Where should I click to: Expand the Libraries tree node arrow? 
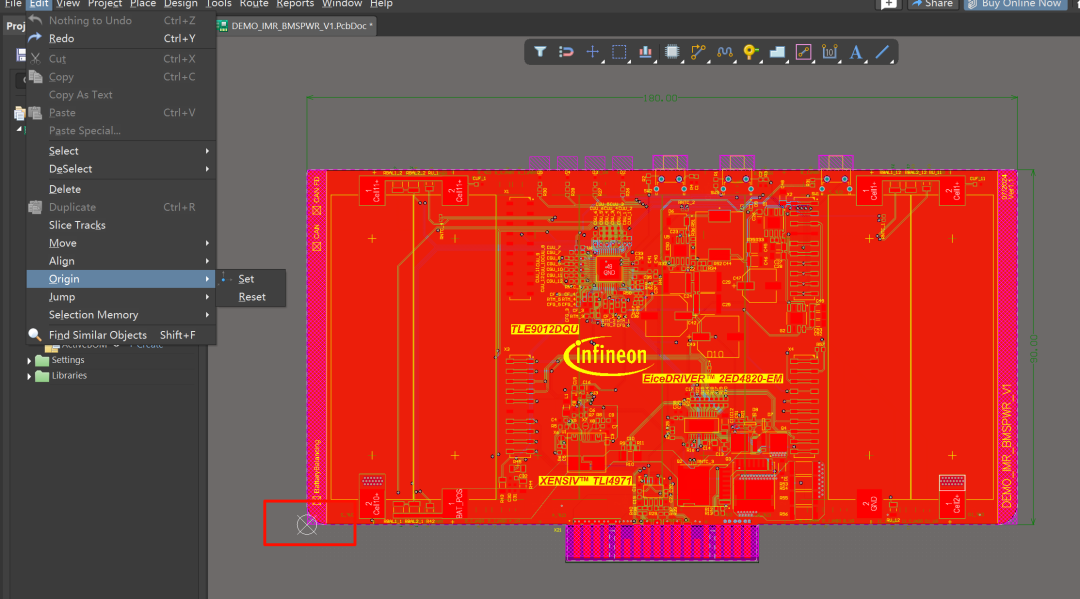coord(29,376)
